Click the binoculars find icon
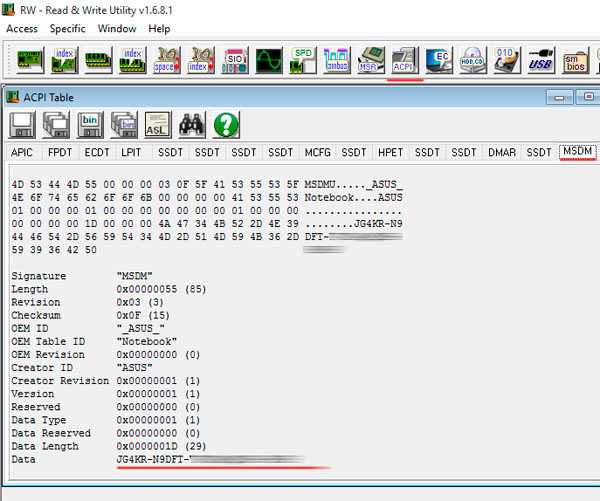Image resolution: width=600 pixels, height=501 pixels. coord(192,124)
